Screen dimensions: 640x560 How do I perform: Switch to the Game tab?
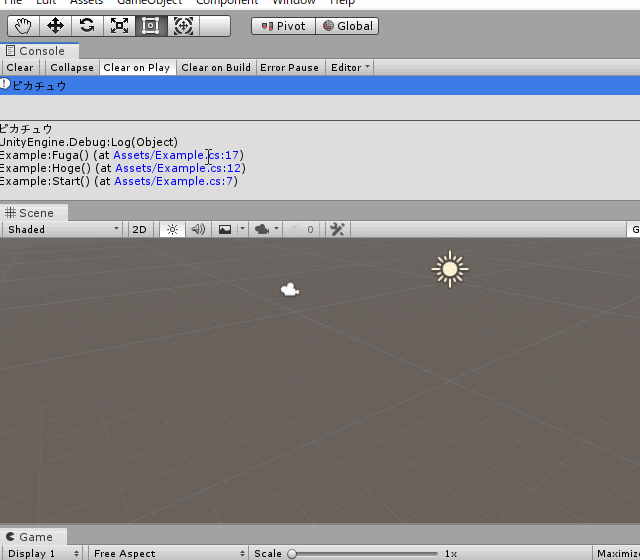(34, 537)
